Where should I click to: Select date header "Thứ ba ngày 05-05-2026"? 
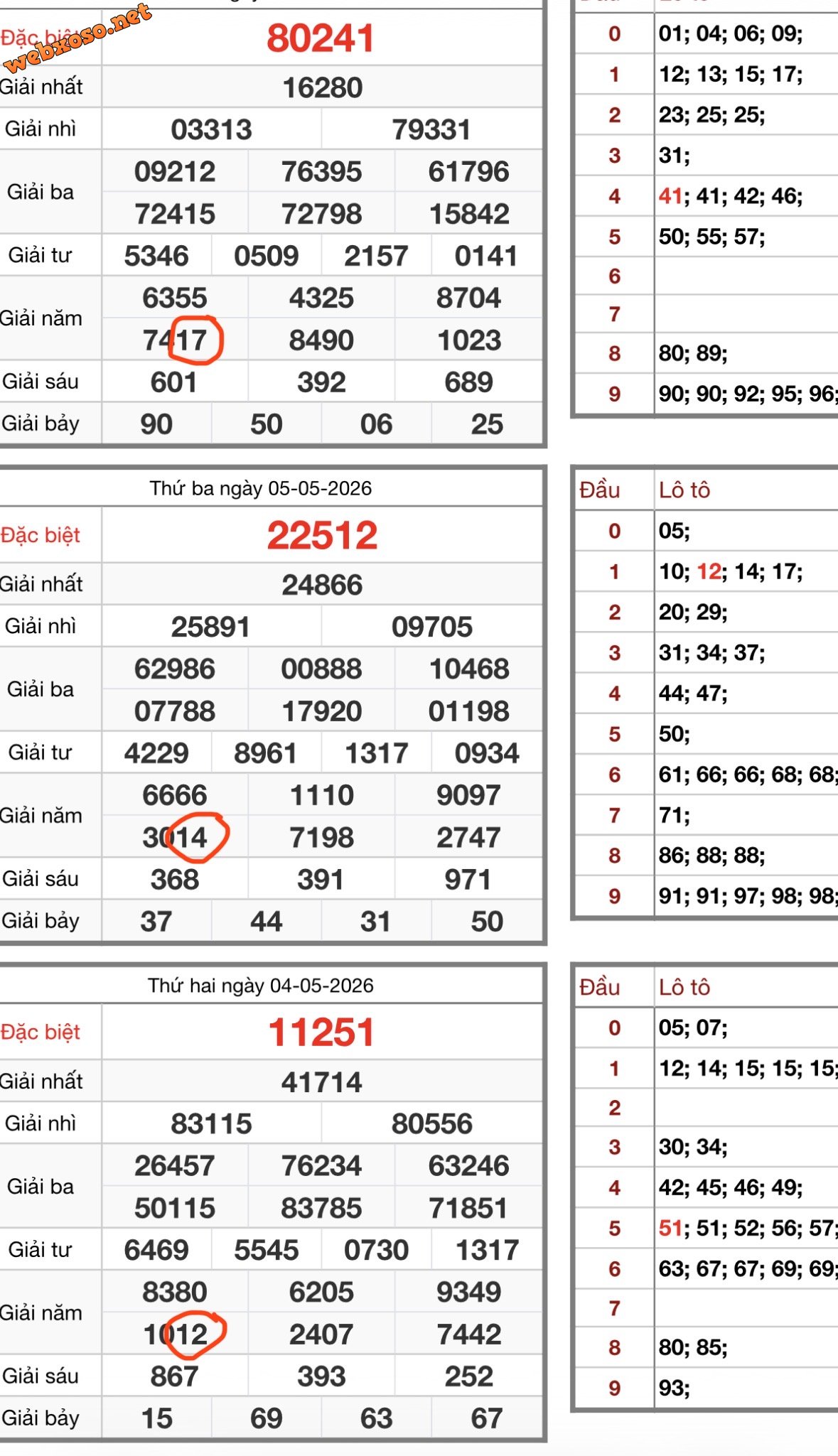[260, 488]
